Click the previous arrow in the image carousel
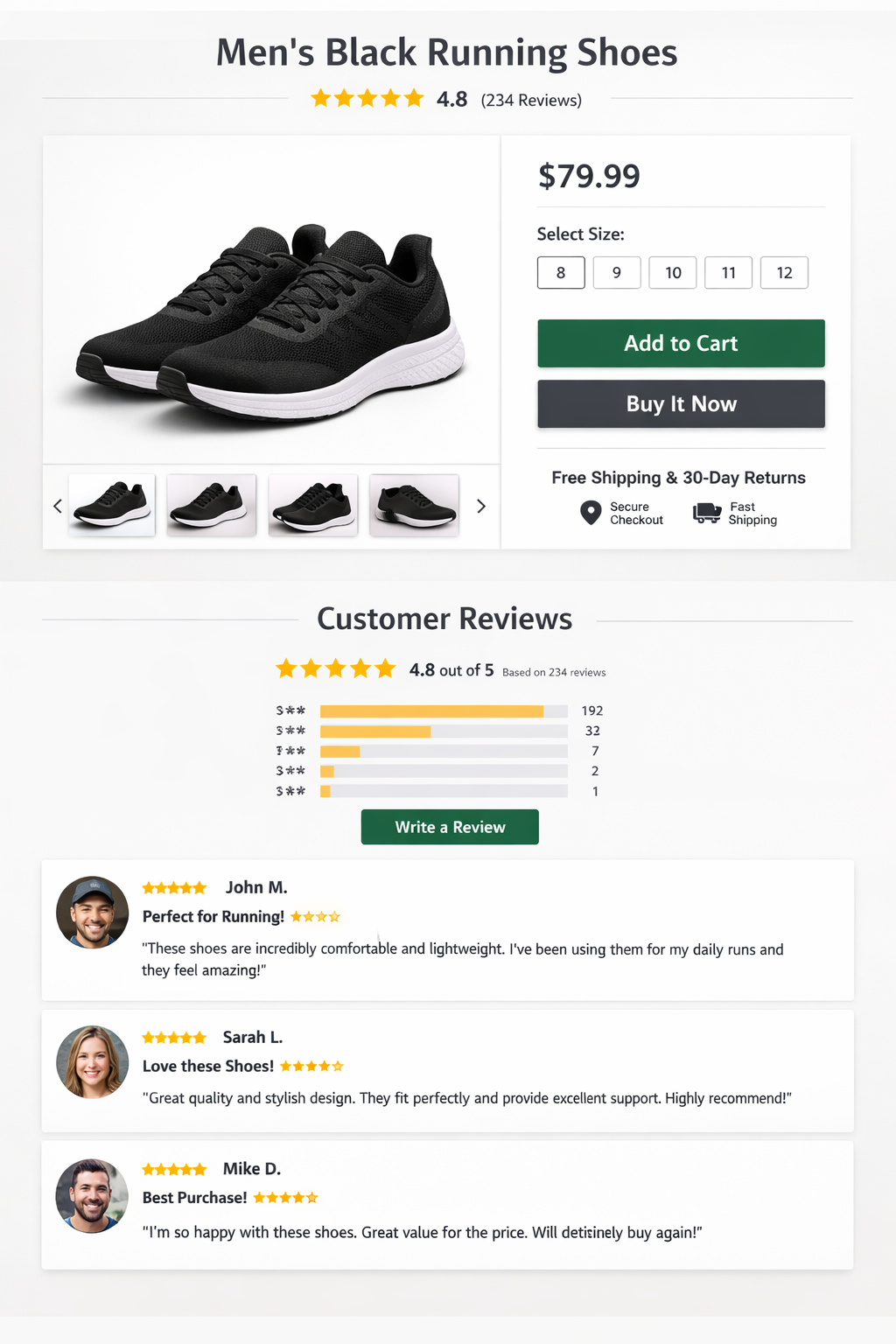 coord(57,506)
